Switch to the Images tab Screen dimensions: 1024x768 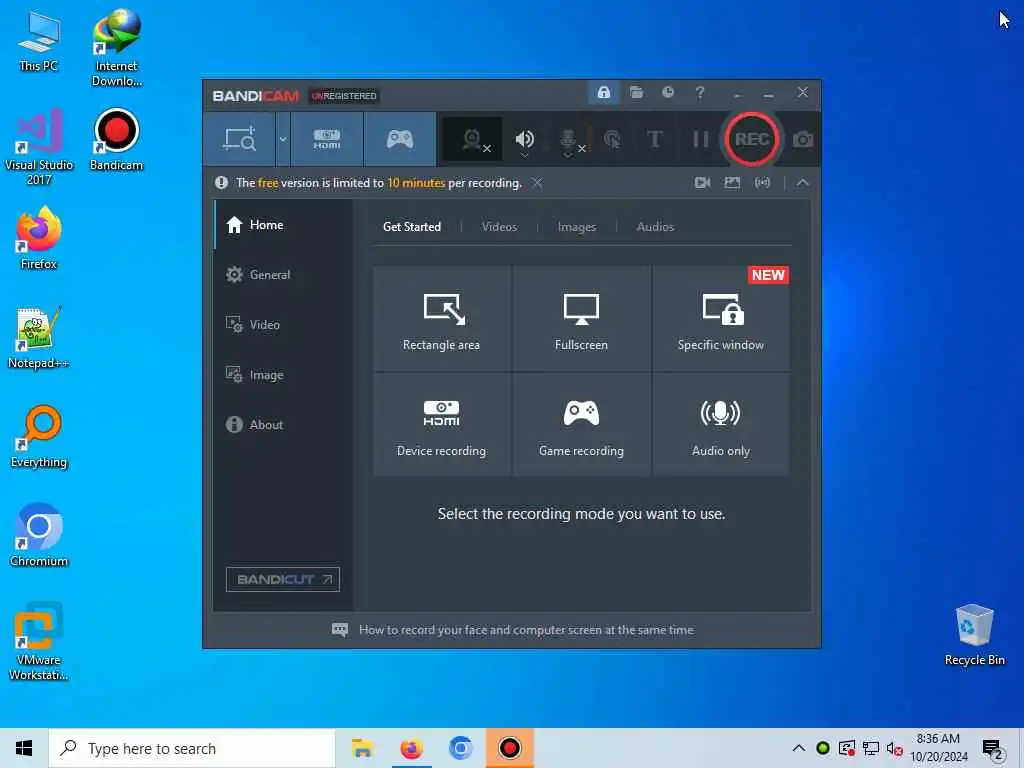[576, 227]
